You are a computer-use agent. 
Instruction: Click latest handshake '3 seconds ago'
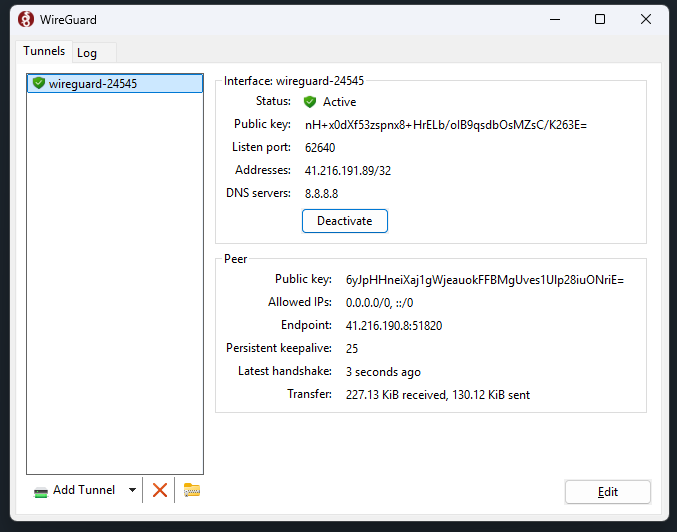[383, 372]
